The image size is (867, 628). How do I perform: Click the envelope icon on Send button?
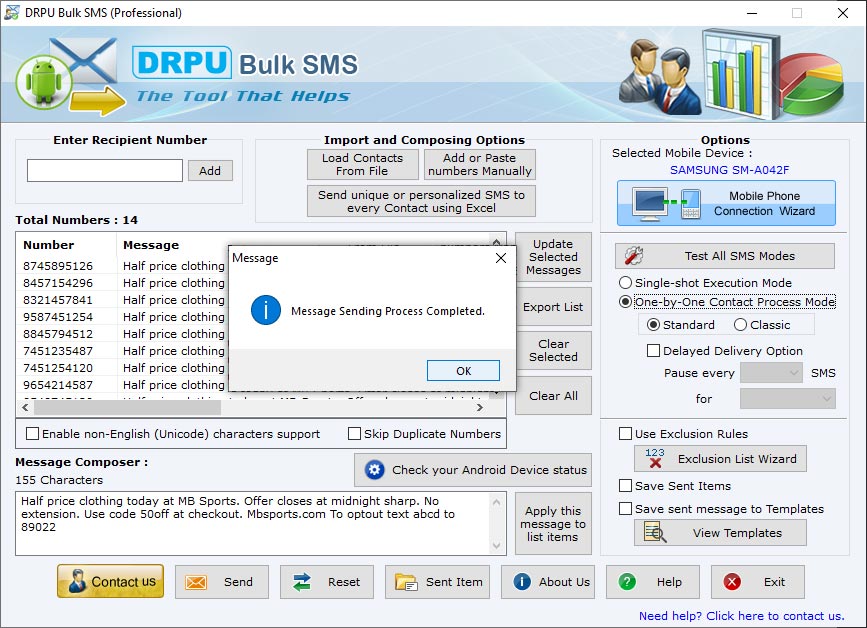click(x=196, y=582)
